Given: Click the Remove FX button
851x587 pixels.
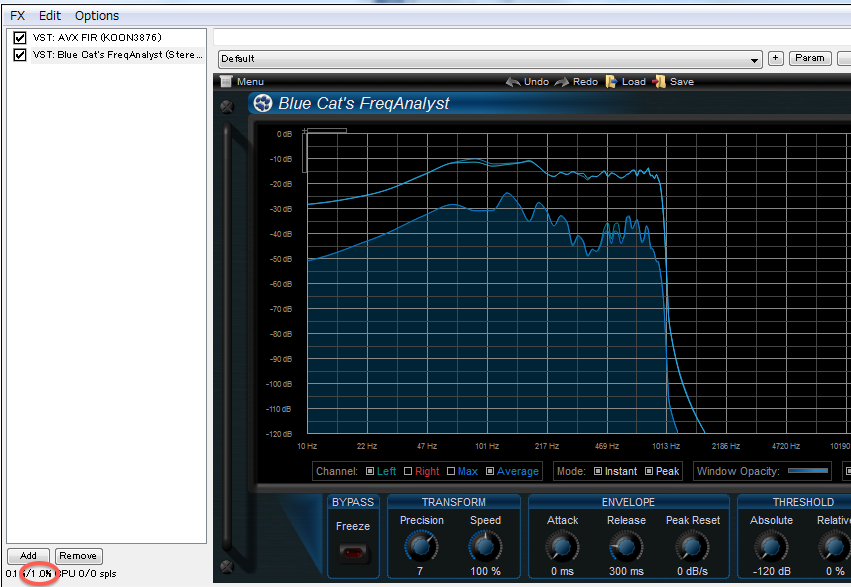Looking at the screenshot, I should pos(78,556).
